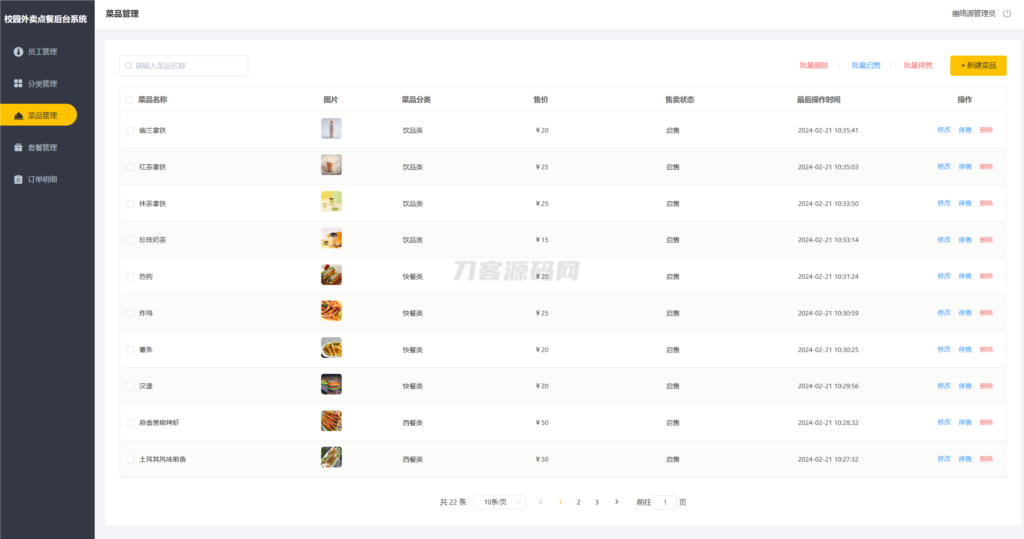Select the 炸鸡 row checkbox
Image resolution: width=1024 pixels, height=539 pixels.
[129, 313]
